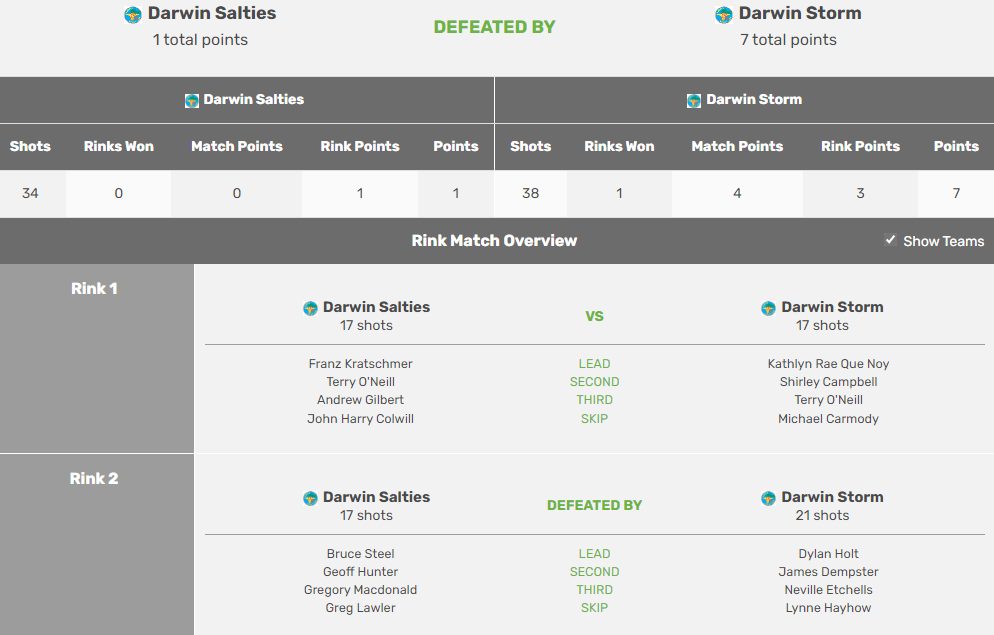Click the Darwin Salties logo in the top header
The image size is (994, 635).
coord(132,14)
